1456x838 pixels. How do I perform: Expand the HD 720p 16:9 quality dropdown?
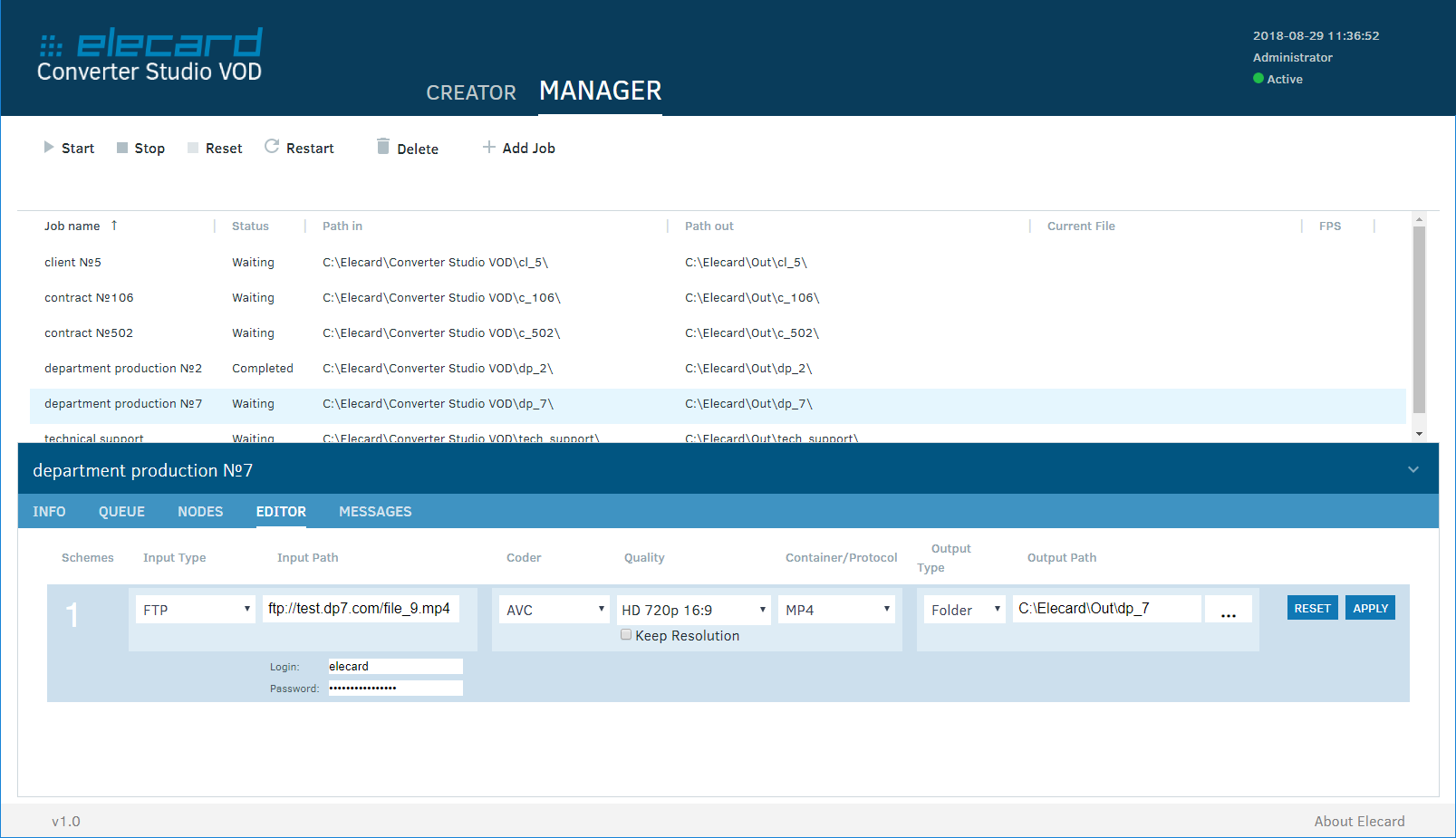(693, 610)
